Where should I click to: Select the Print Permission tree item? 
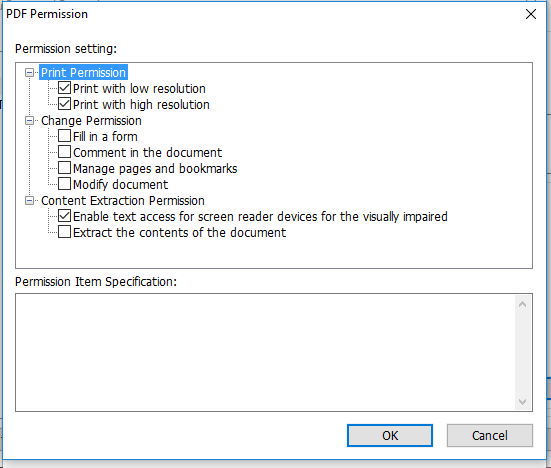pyautogui.click(x=83, y=72)
